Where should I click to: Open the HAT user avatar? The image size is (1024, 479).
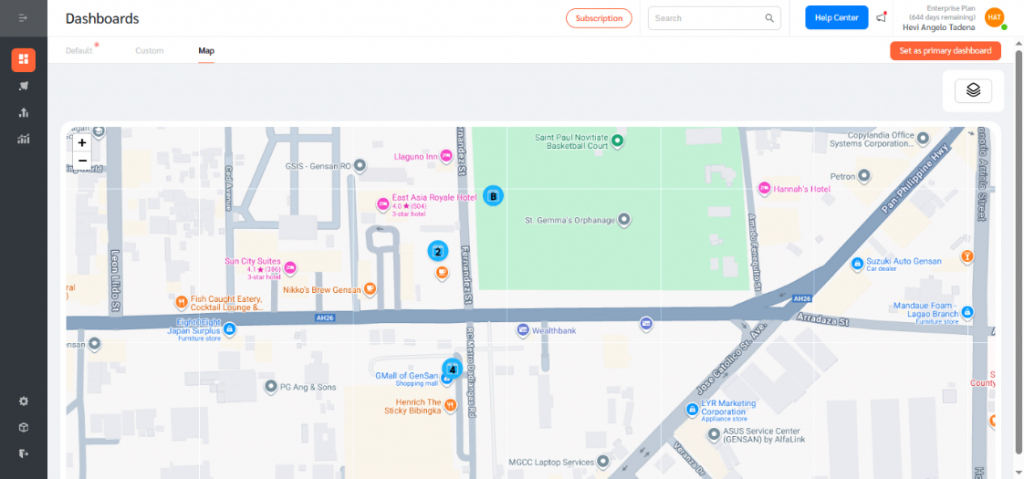(x=994, y=18)
